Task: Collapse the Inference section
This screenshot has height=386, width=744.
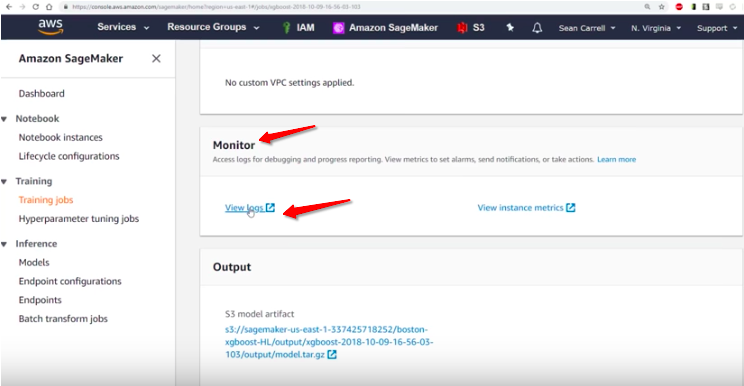Action: [x=4, y=244]
